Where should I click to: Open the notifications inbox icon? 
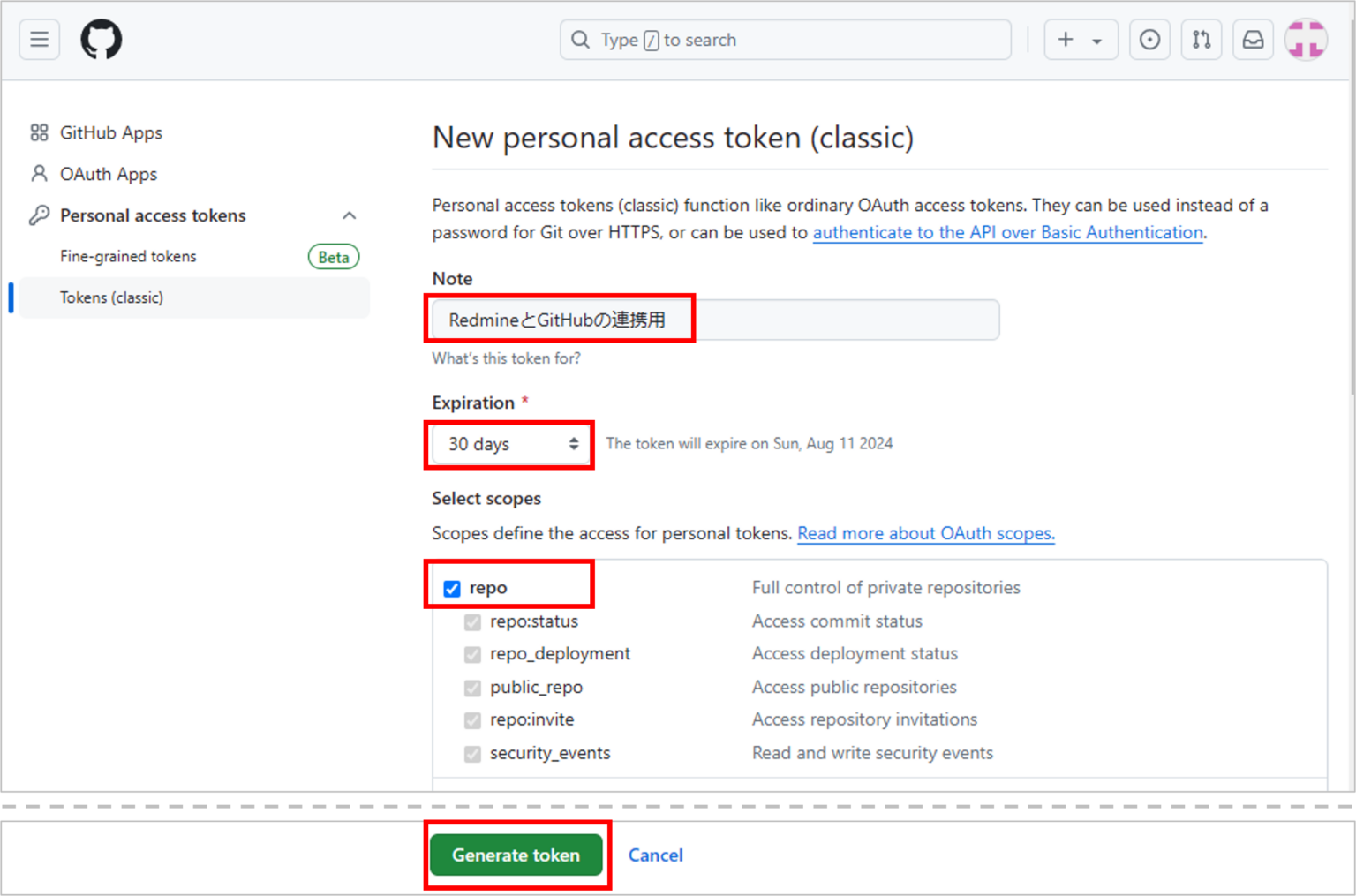pos(1254,40)
